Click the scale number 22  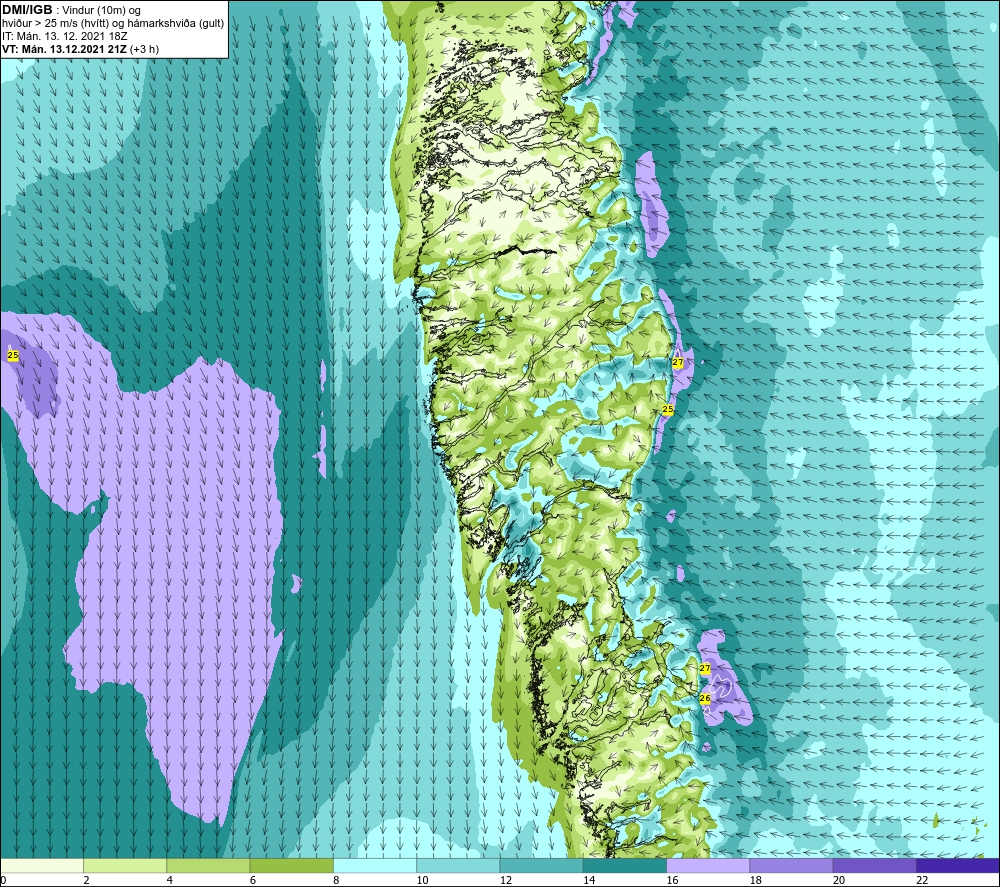(x=922, y=881)
